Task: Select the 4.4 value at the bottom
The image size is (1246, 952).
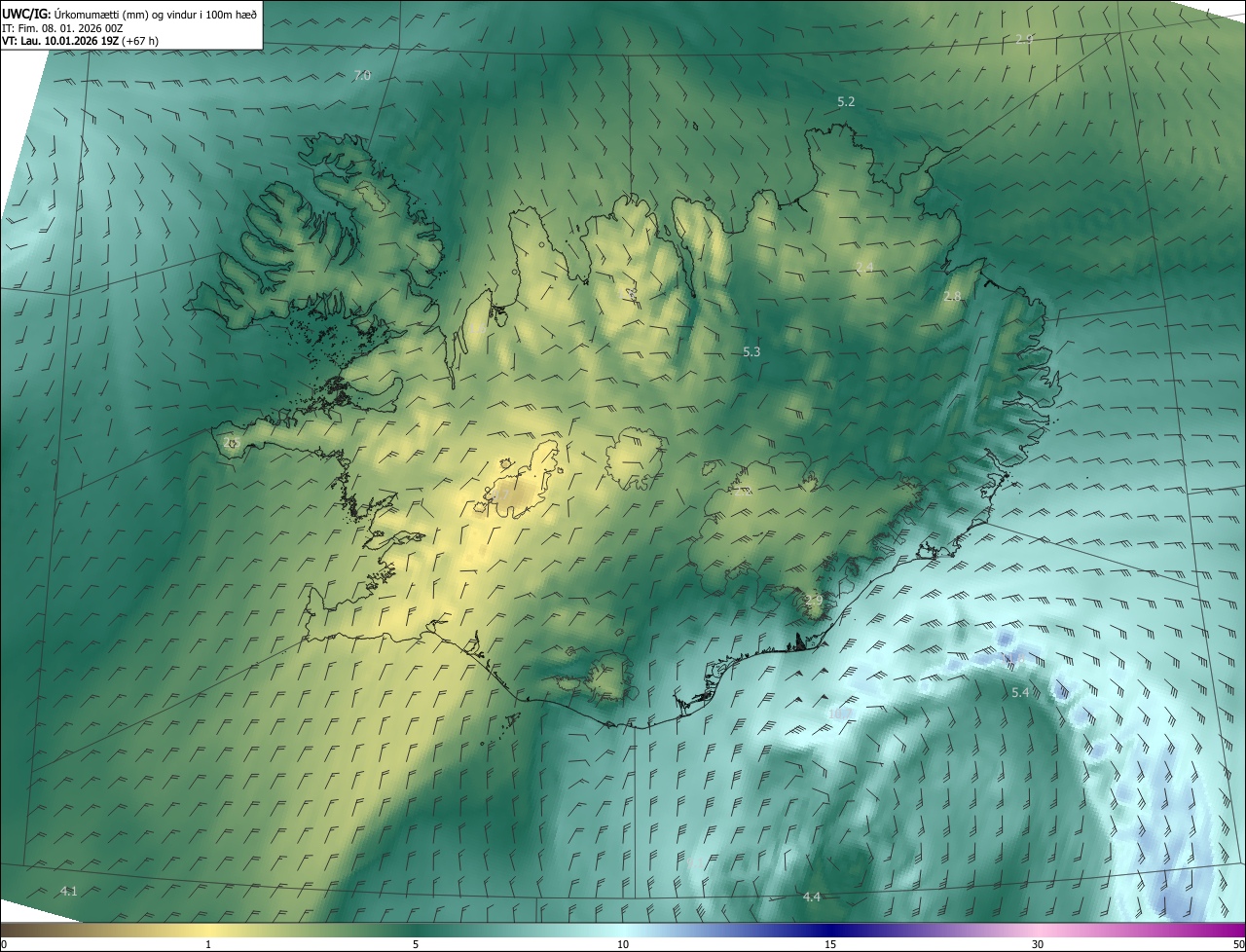Action: click(x=812, y=897)
